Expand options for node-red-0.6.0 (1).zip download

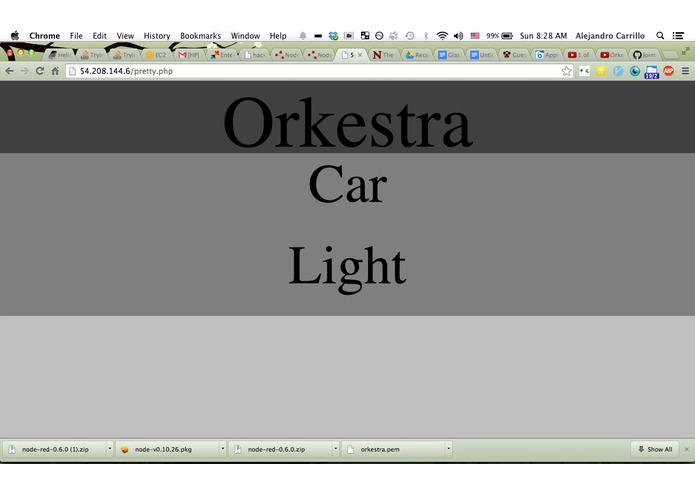tap(109, 449)
